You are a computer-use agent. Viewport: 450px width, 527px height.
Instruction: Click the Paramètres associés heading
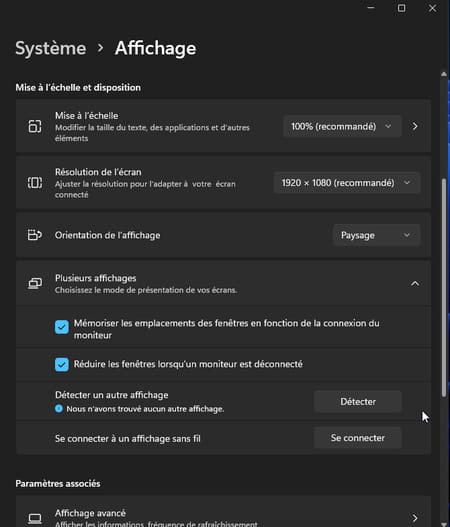pos(58,484)
